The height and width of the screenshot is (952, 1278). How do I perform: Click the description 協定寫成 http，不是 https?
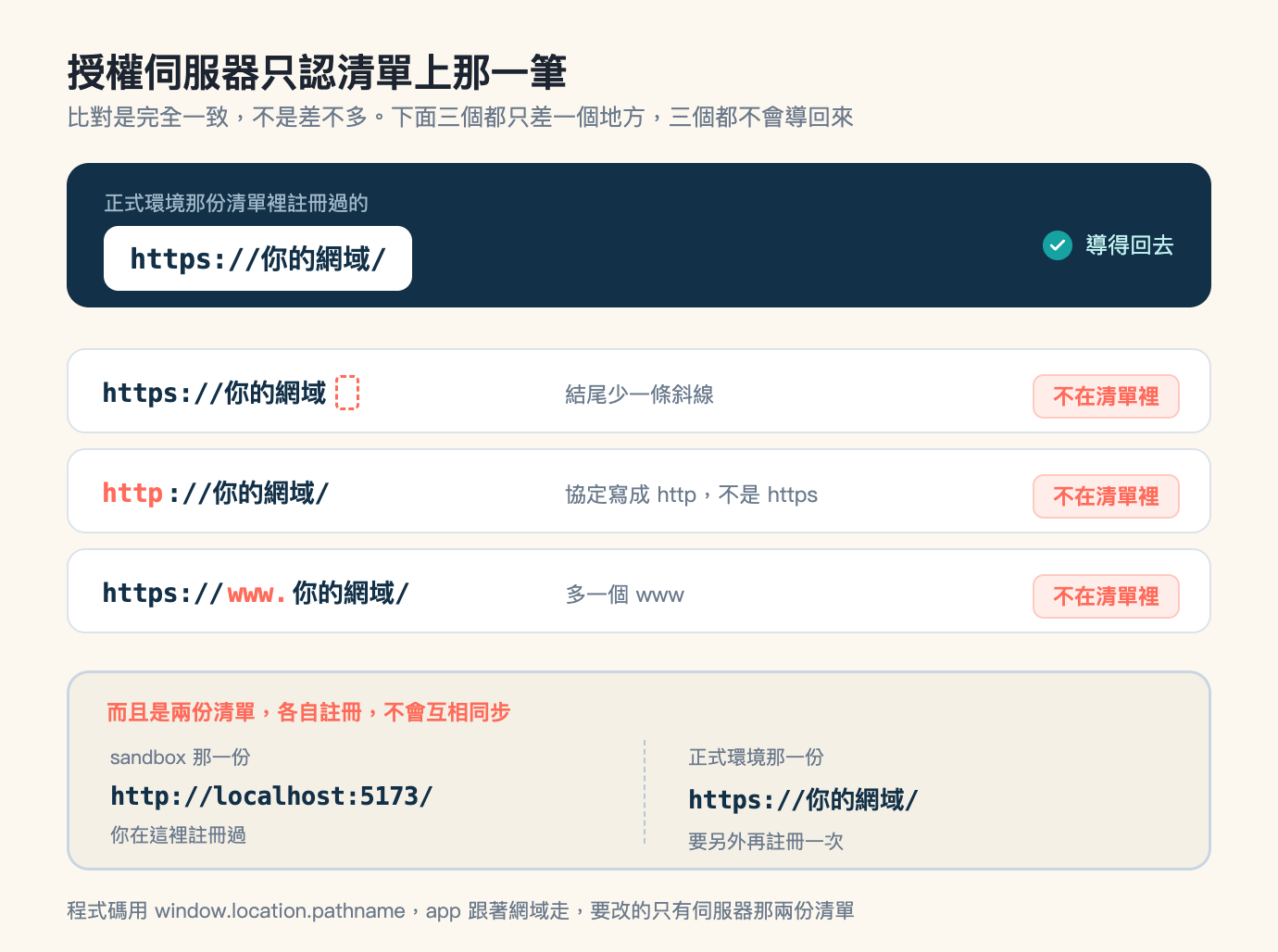(x=692, y=495)
